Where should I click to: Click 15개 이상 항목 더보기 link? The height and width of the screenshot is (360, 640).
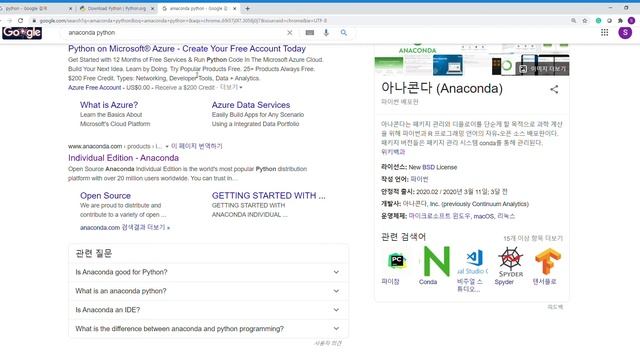click(x=533, y=238)
